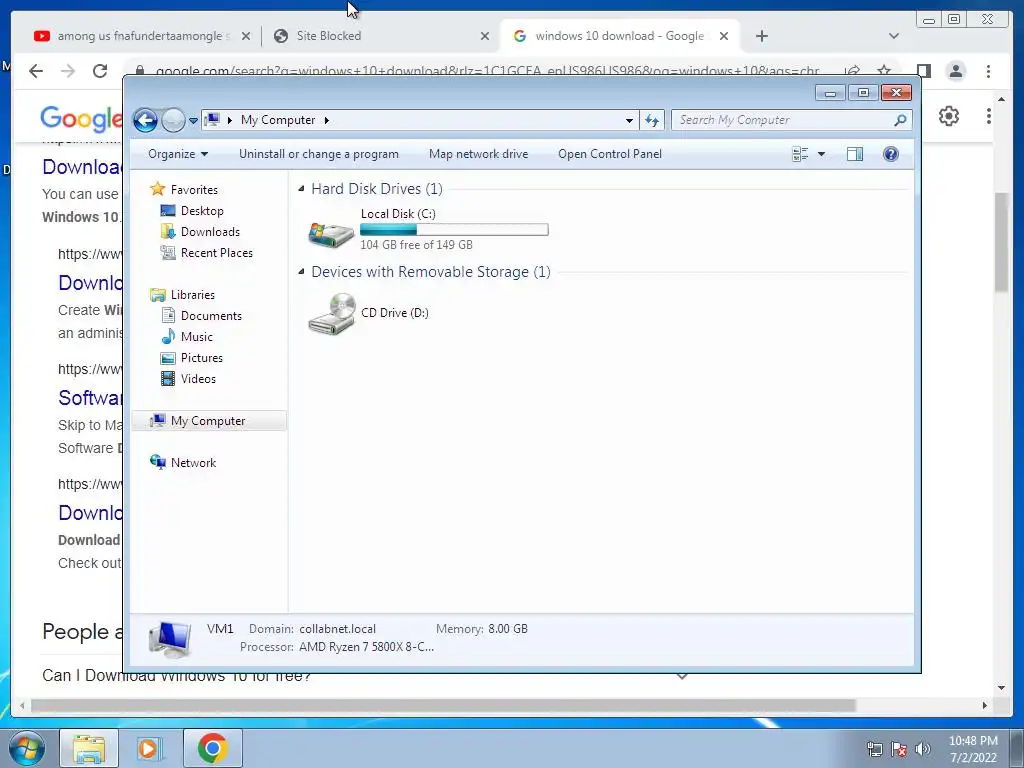Click Open Control Panel
The width and height of the screenshot is (1024, 768).
coord(610,154)
